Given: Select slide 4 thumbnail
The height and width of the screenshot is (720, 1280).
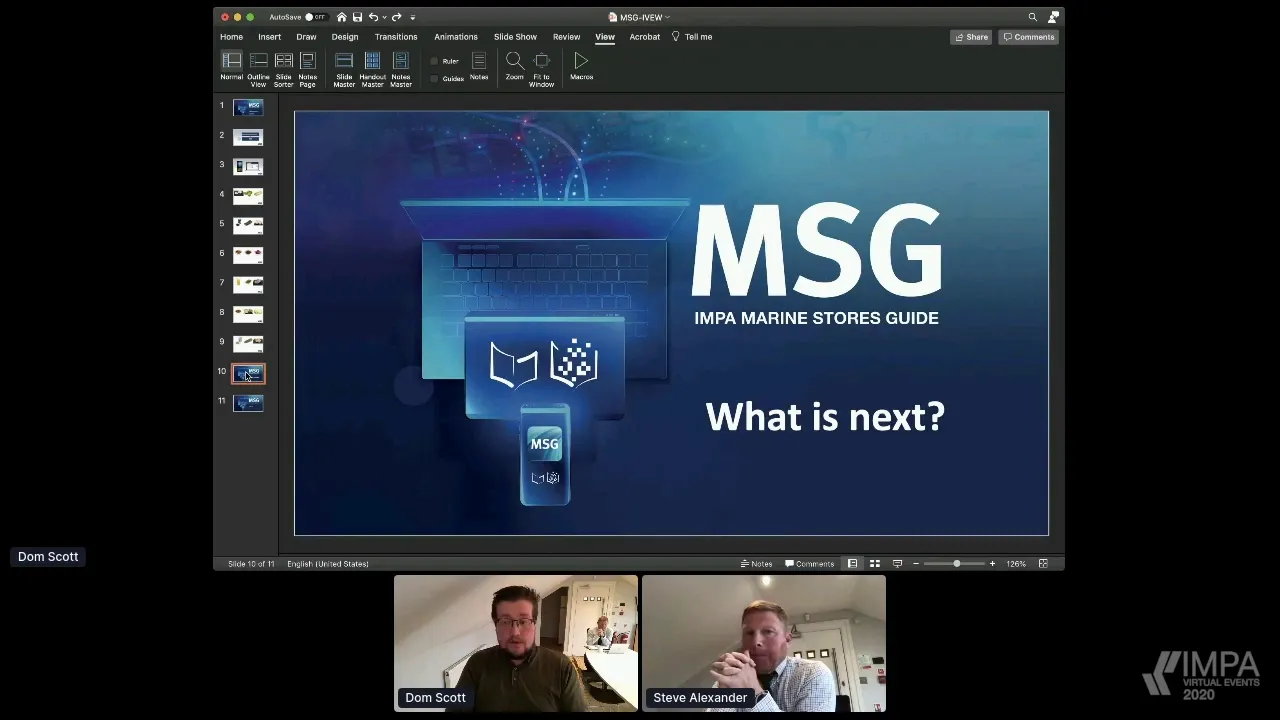Looking at the screenshot, I should coord(248,196).
